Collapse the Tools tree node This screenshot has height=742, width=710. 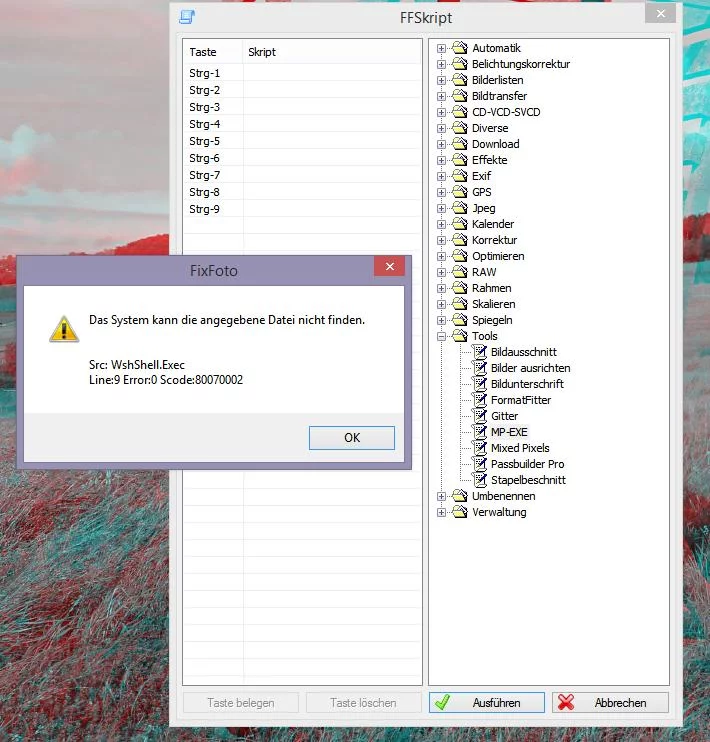[441, 336]
